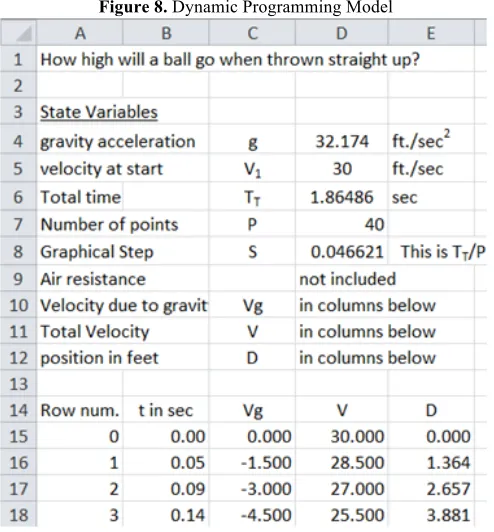Screen dimensions: 494x532
Task: Click the title cell about ball thrown up
Action: (x=230, y=60)
